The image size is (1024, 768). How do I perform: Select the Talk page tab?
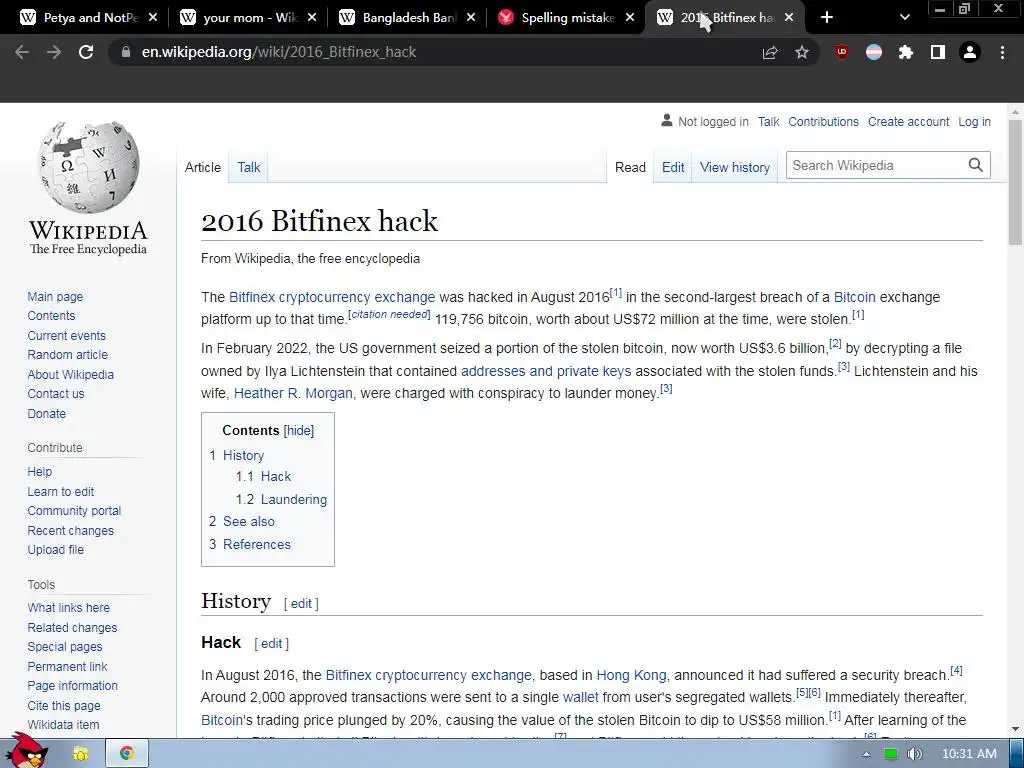[x=248, y=167]
